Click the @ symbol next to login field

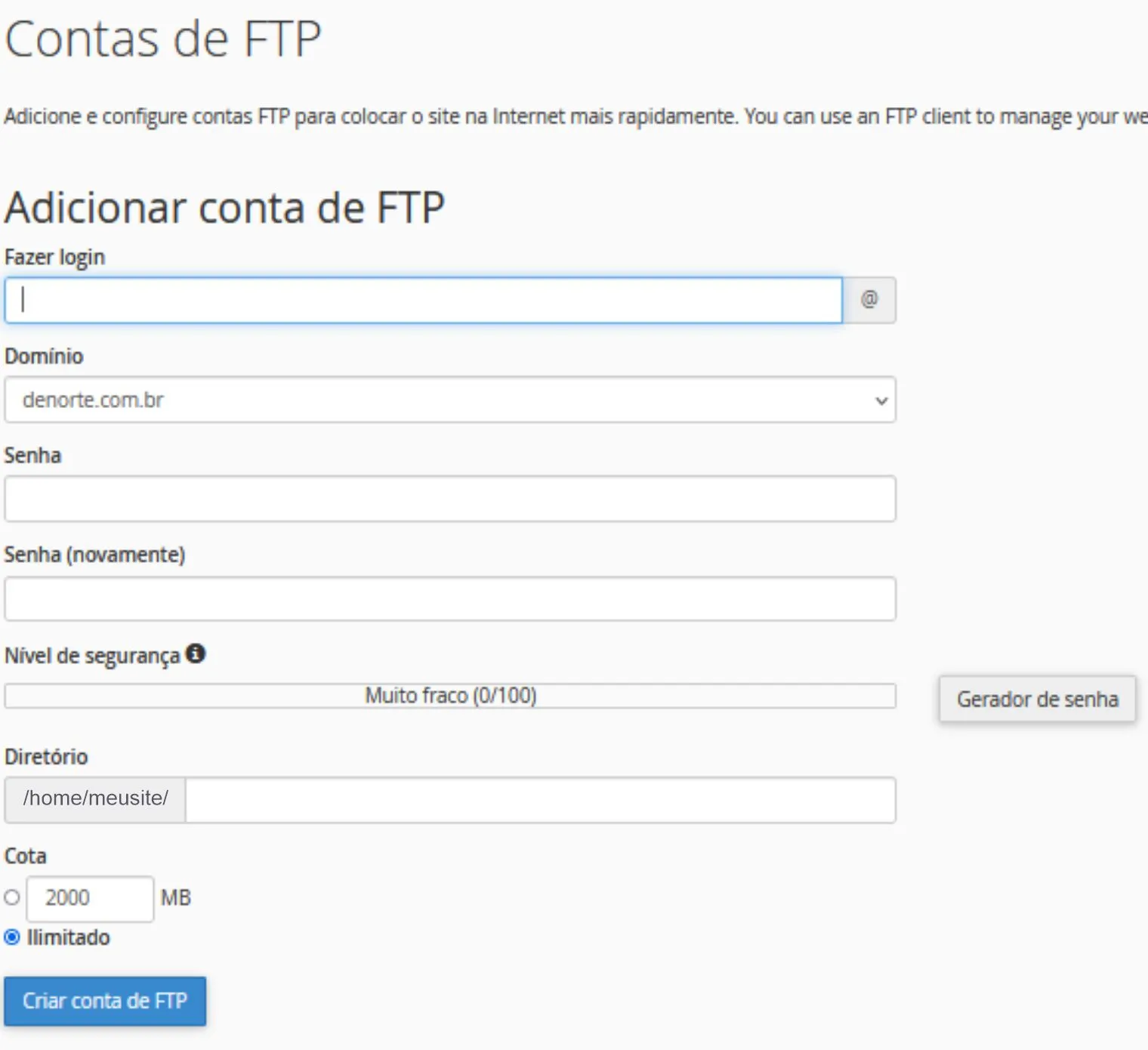pos(869,299)
